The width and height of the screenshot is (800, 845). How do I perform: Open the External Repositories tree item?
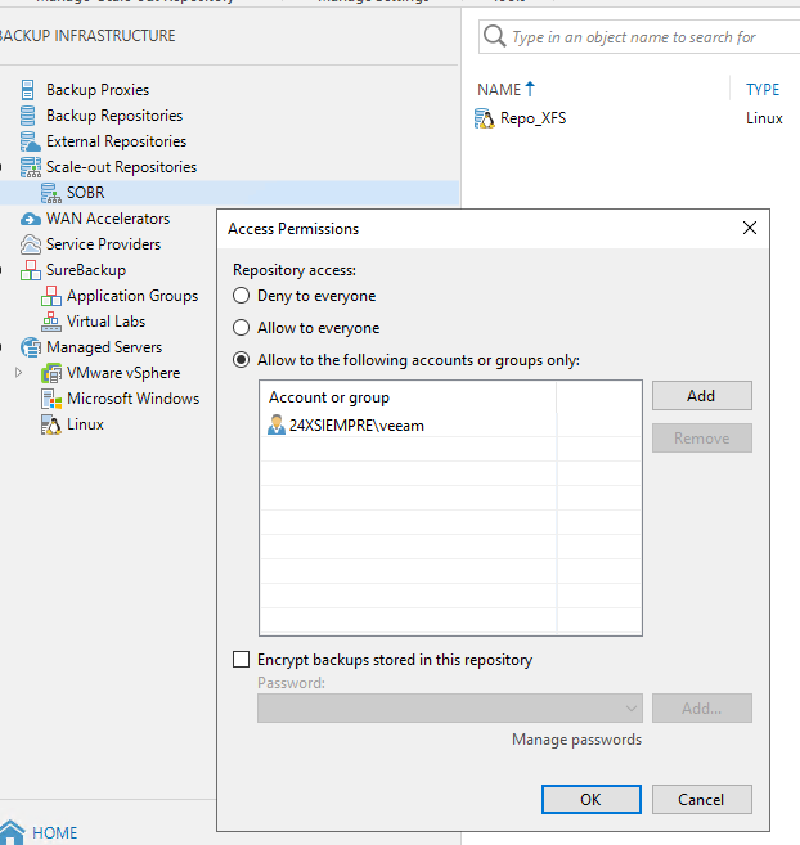pyautogui.click(x=116, y=141)
